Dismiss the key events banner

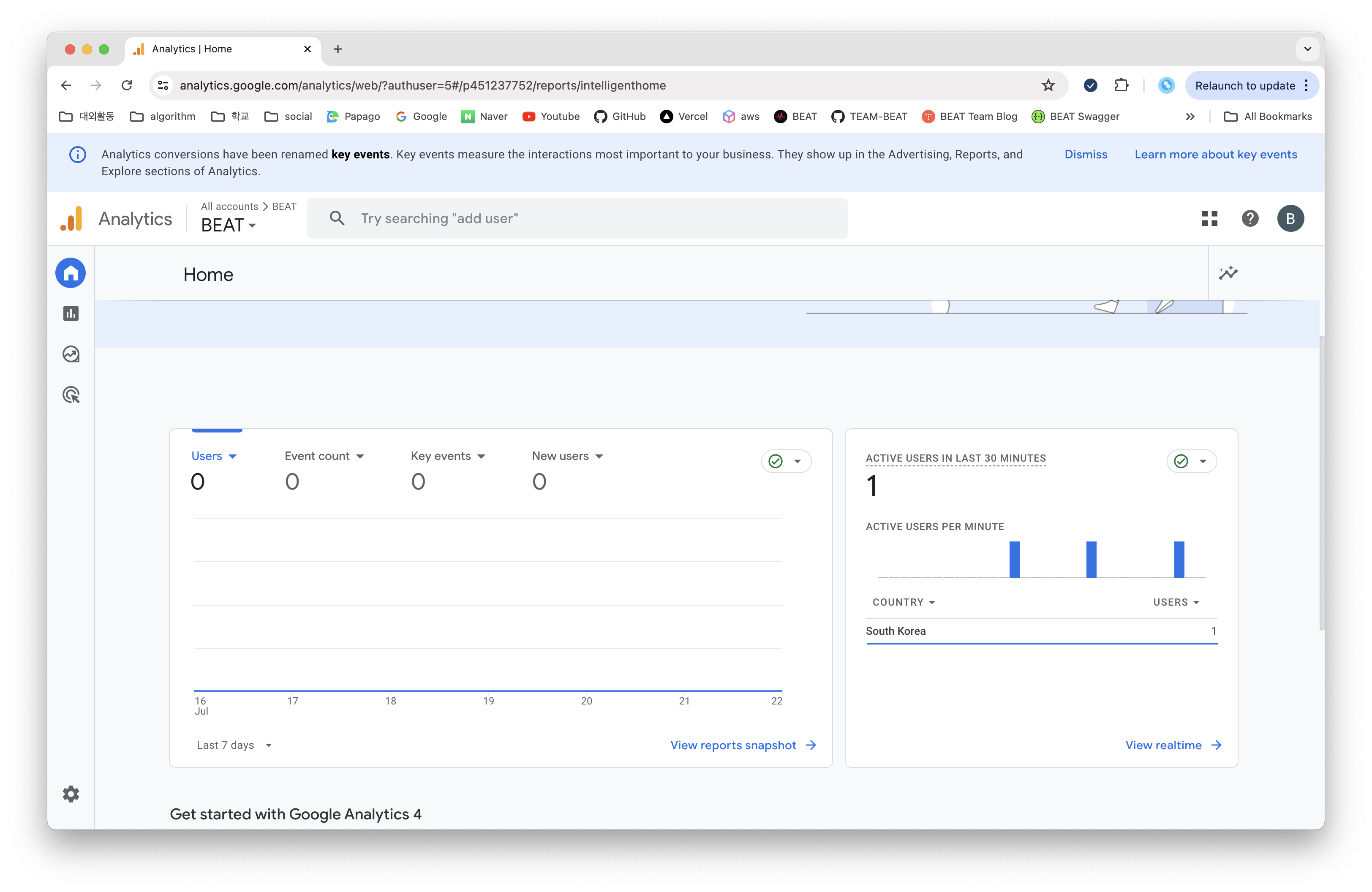click(1086, 155)
